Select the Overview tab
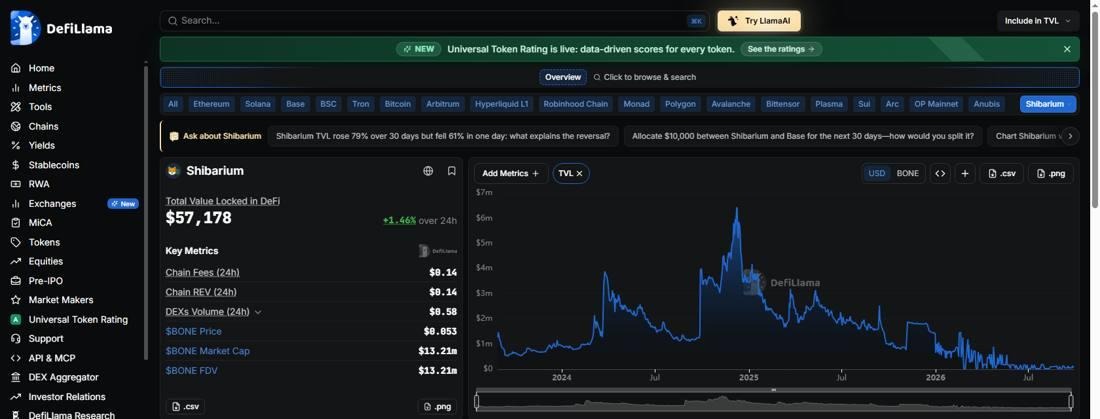1100x419 pixels. 563,77
